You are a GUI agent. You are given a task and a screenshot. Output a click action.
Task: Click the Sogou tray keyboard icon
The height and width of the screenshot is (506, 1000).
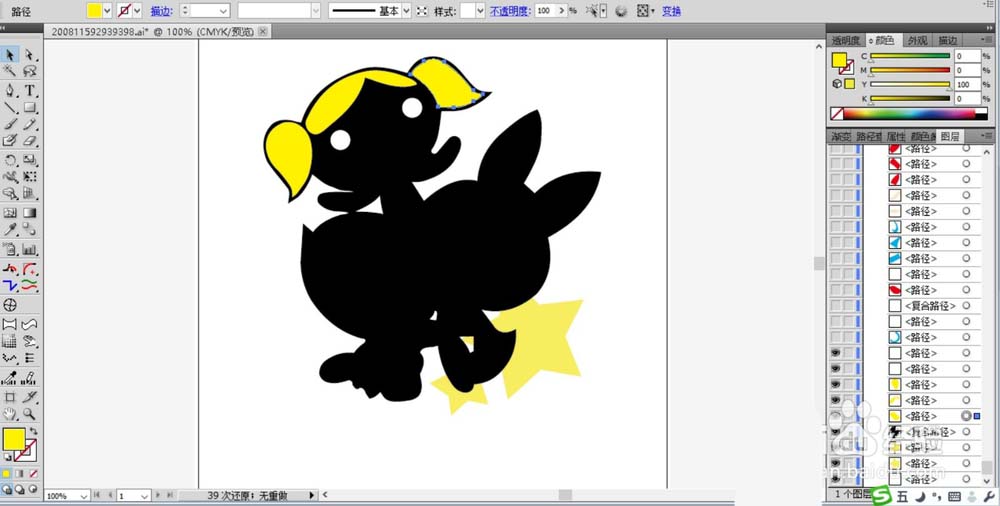click(954, 496)
